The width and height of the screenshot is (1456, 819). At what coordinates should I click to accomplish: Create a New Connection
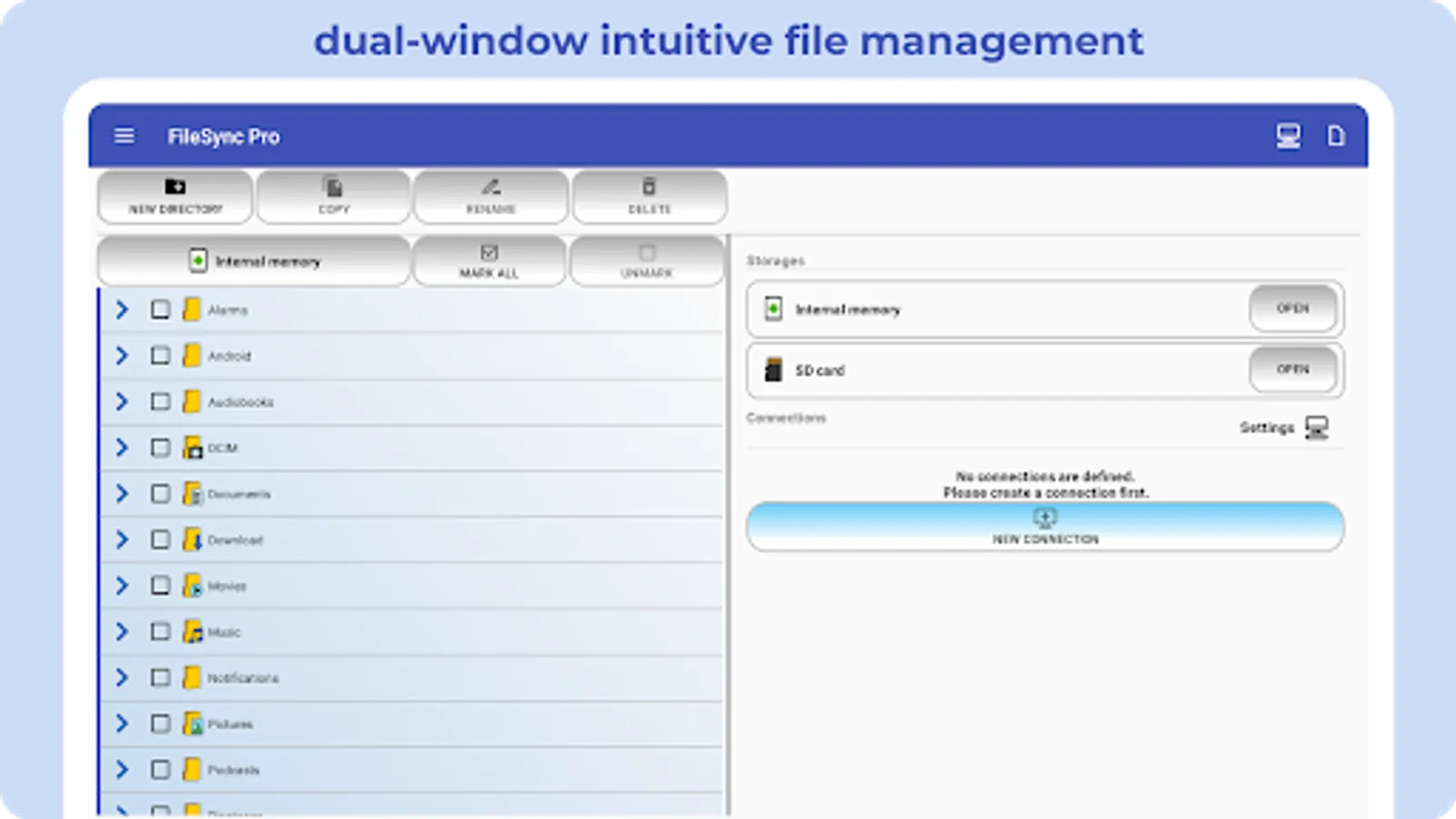coord(1045,528)
